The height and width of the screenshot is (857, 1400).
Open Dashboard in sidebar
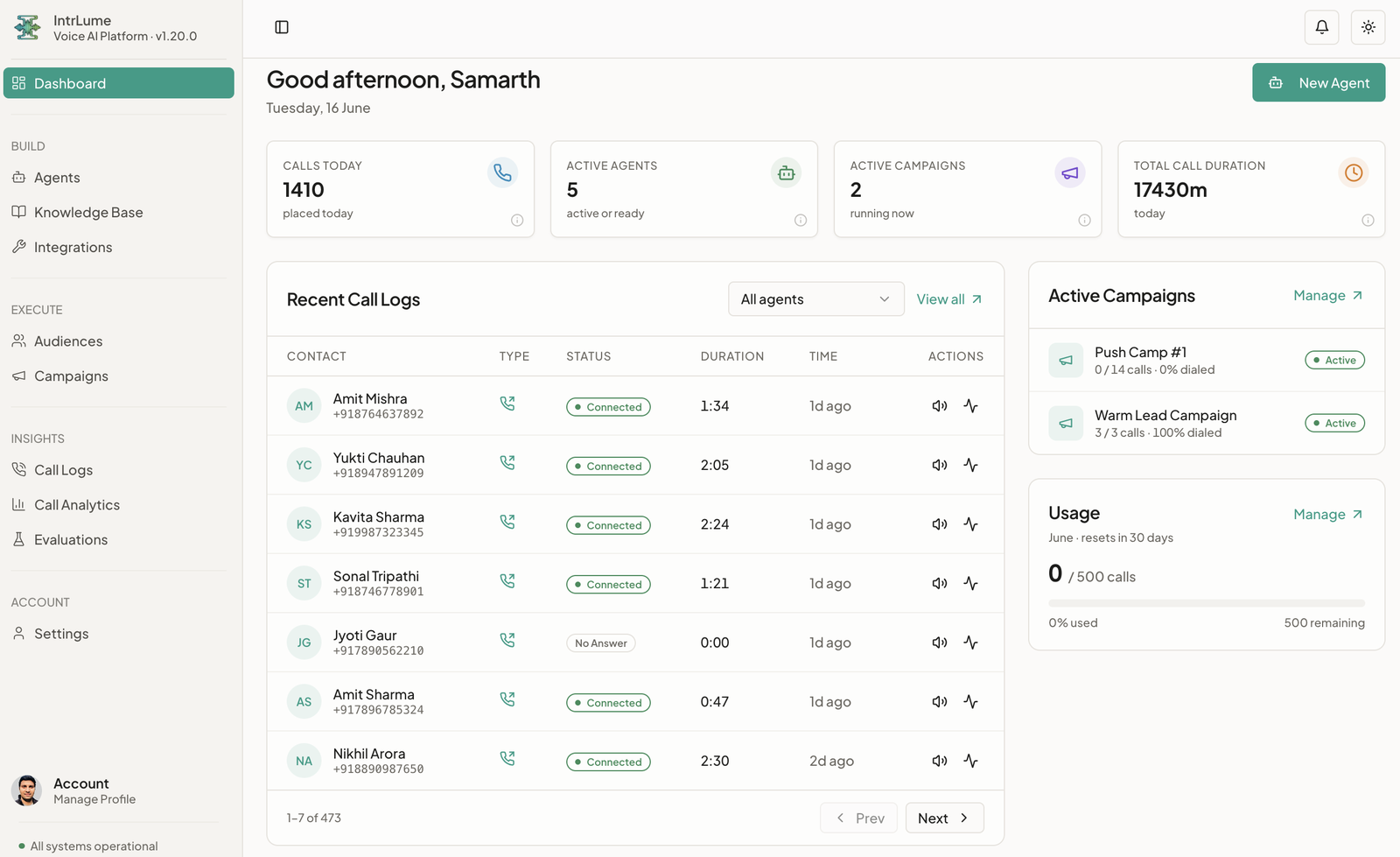tap(119, 83)
